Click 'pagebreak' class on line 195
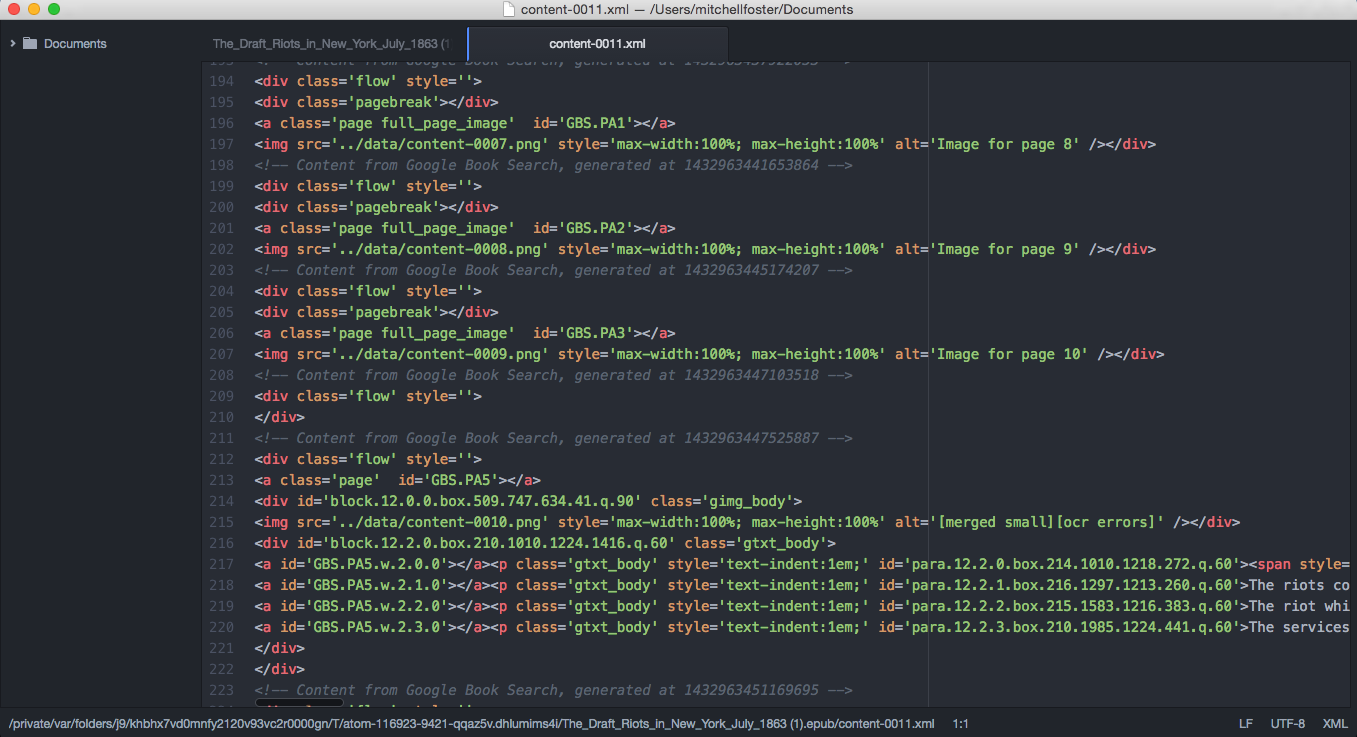This screenshot has height=737, width=1357. pyautogui.click(x=393, y=102)
